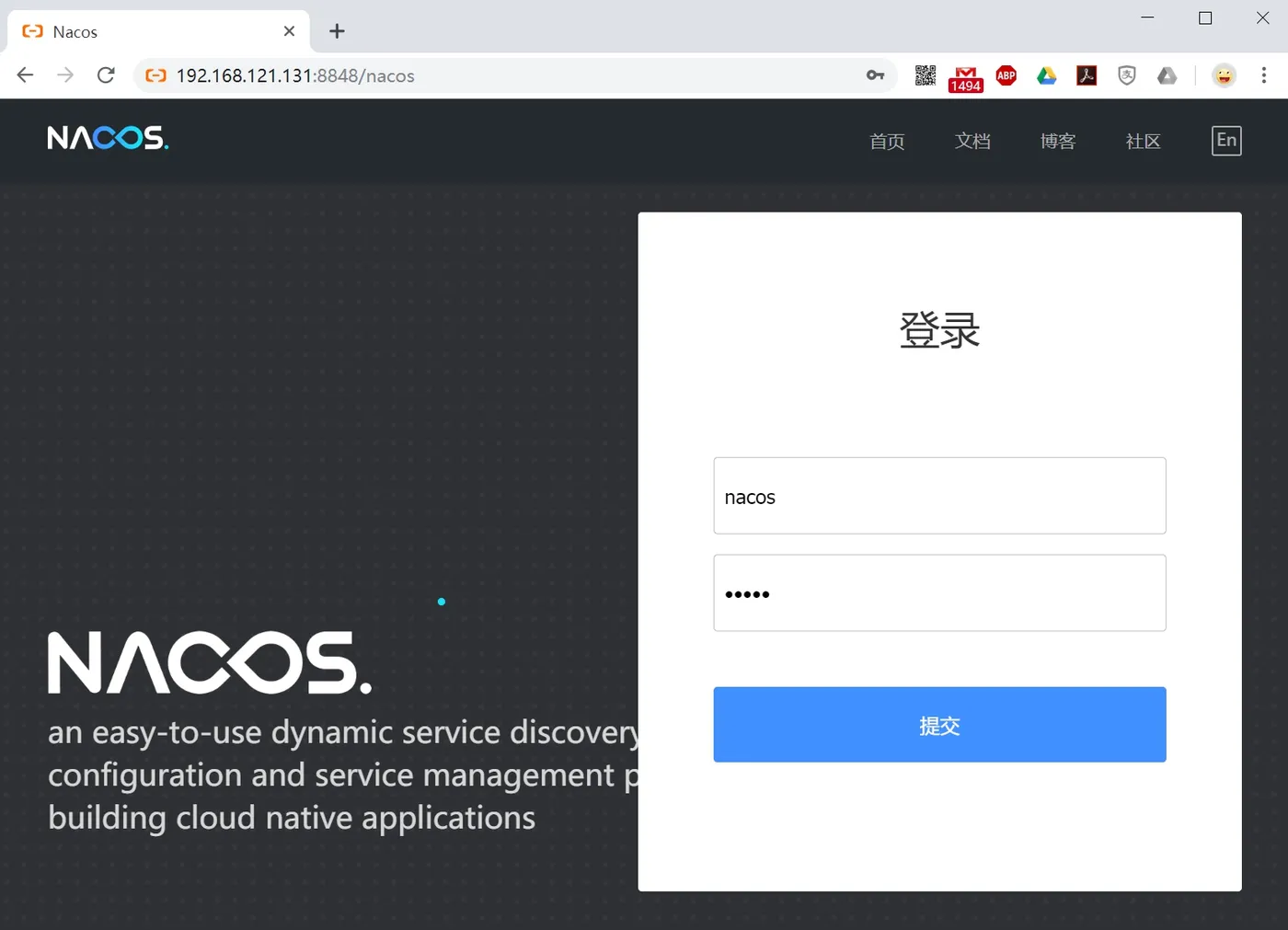This screenshot has width=1288, height=930.
Task: Click the browser forward arrow
Action: coord(65,75)
